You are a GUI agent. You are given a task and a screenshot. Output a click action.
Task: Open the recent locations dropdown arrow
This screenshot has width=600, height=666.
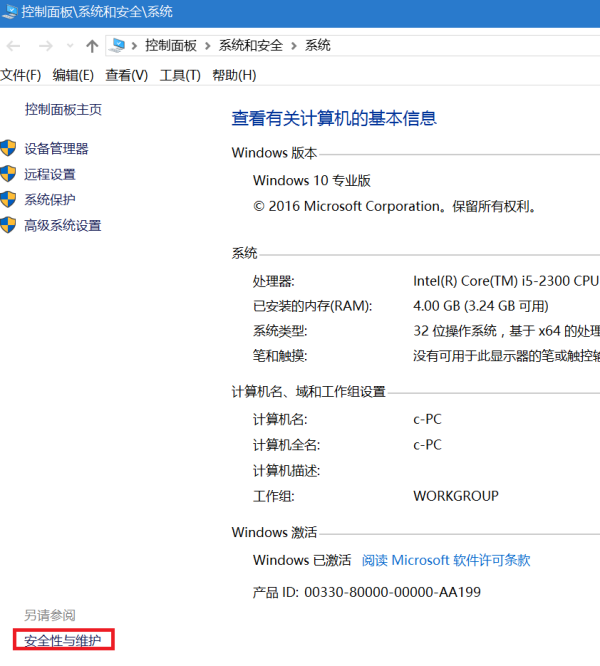(70, 46)
